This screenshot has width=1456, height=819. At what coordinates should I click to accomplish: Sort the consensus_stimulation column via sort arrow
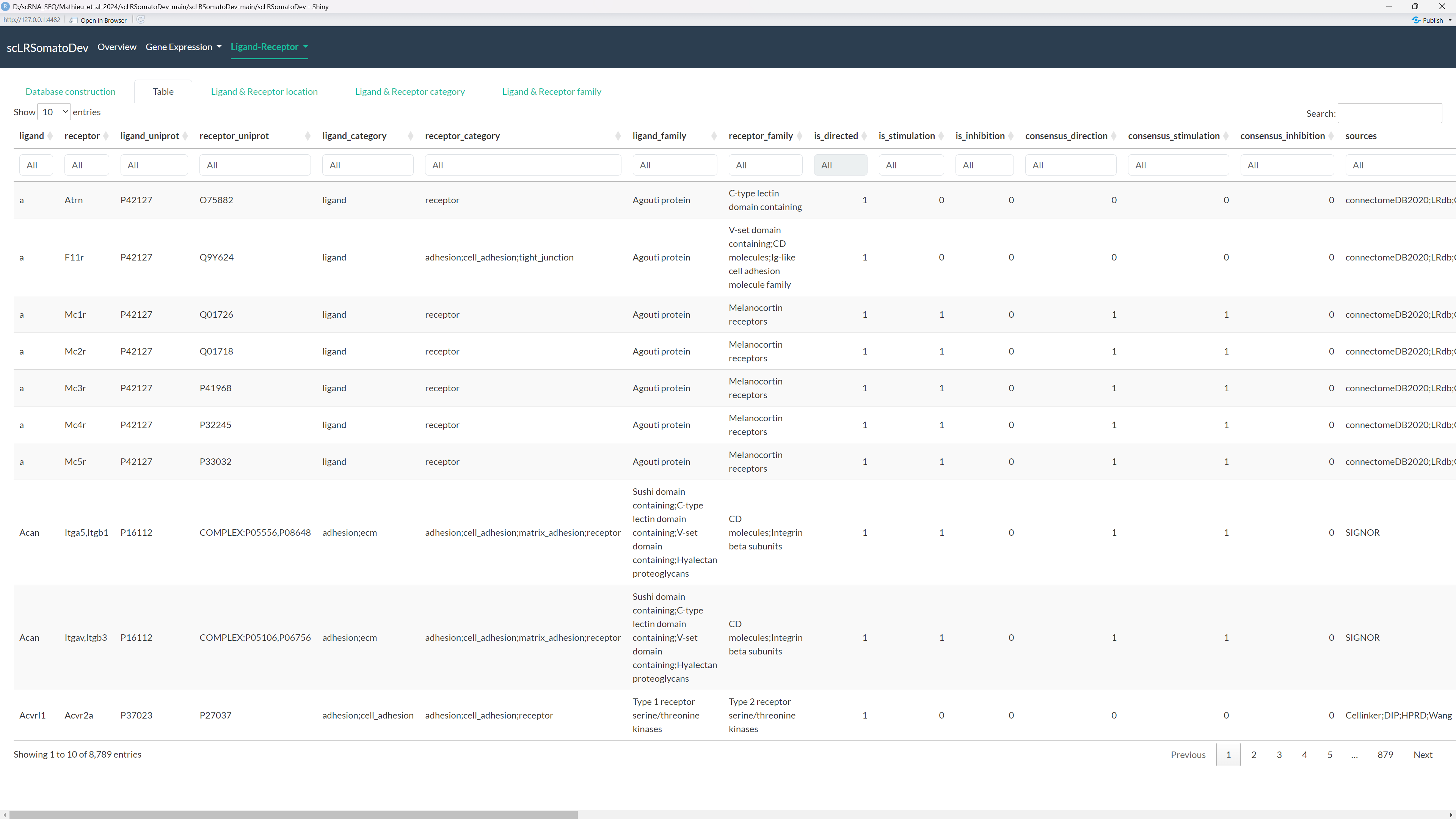(1225, 136)
